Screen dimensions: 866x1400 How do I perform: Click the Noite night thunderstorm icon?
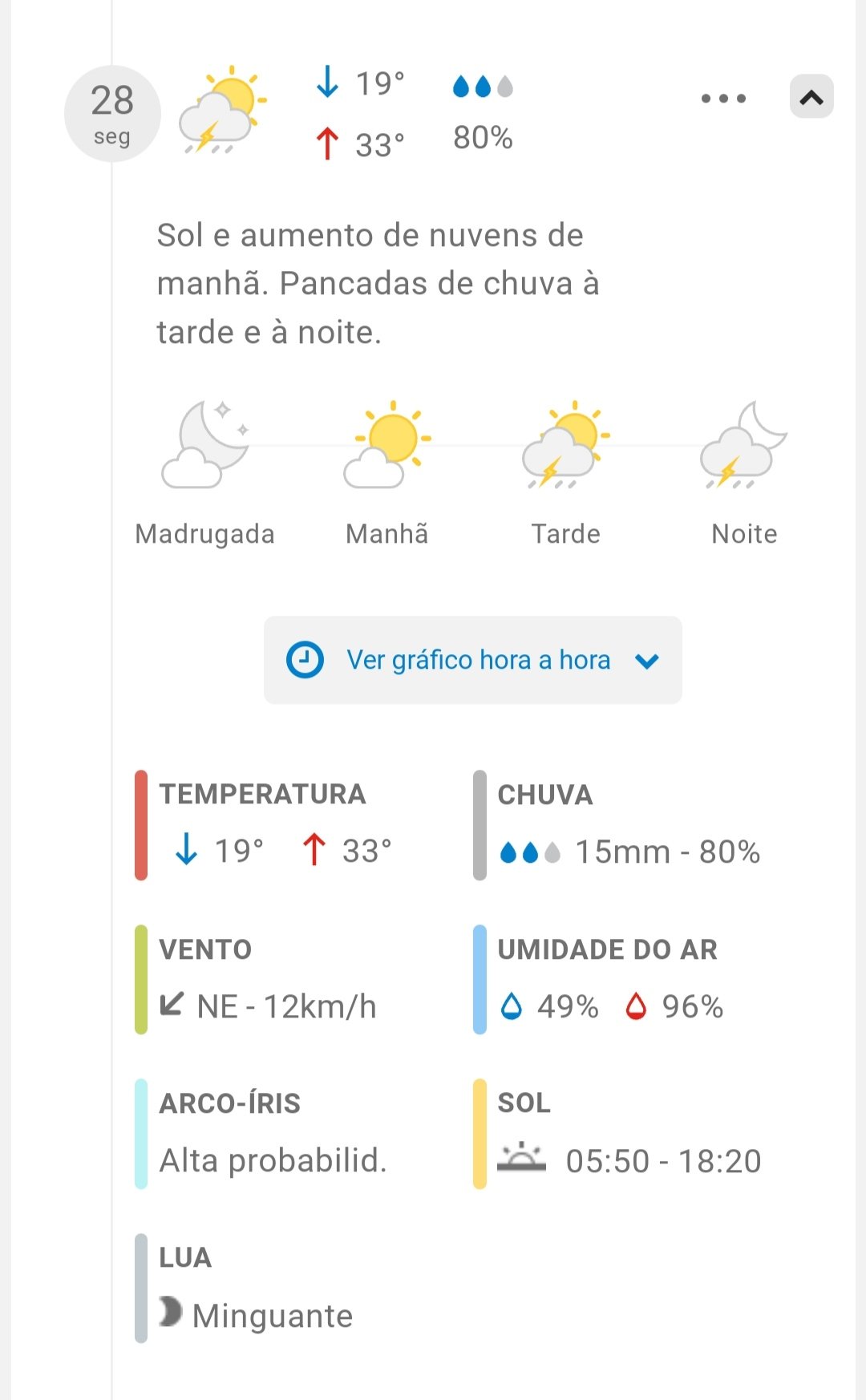pyautogui.click(x=743, y=445)
